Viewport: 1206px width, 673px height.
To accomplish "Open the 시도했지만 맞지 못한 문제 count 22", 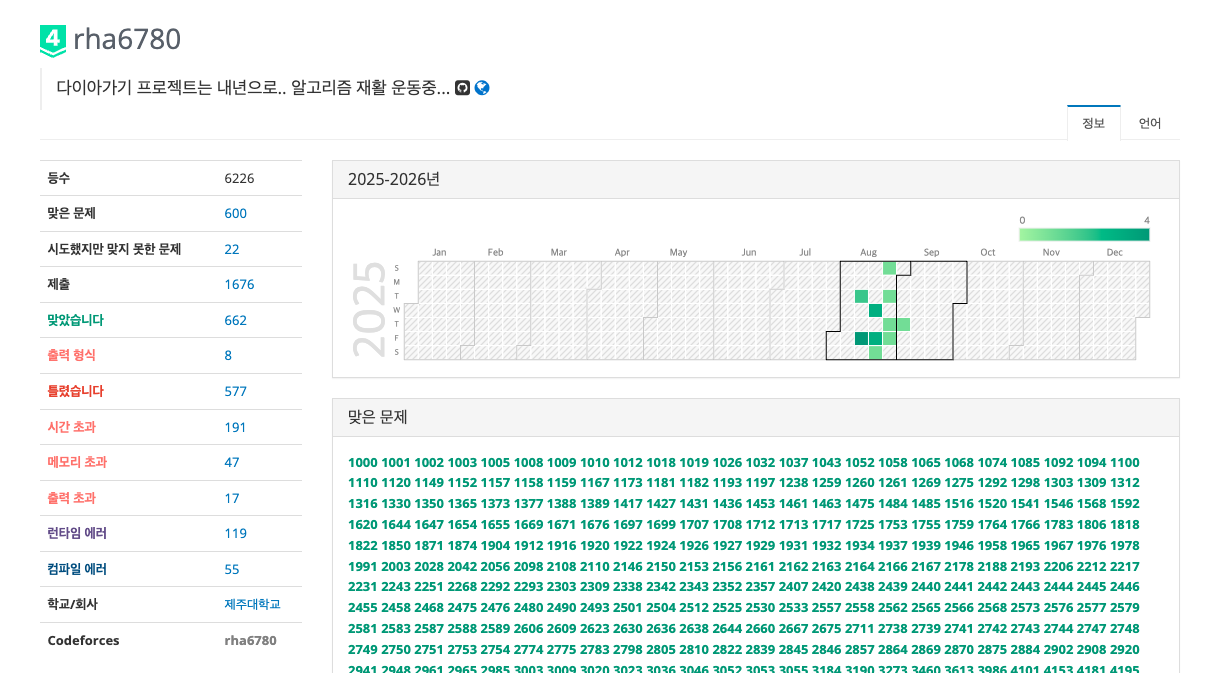I will (x=232, y=249).
